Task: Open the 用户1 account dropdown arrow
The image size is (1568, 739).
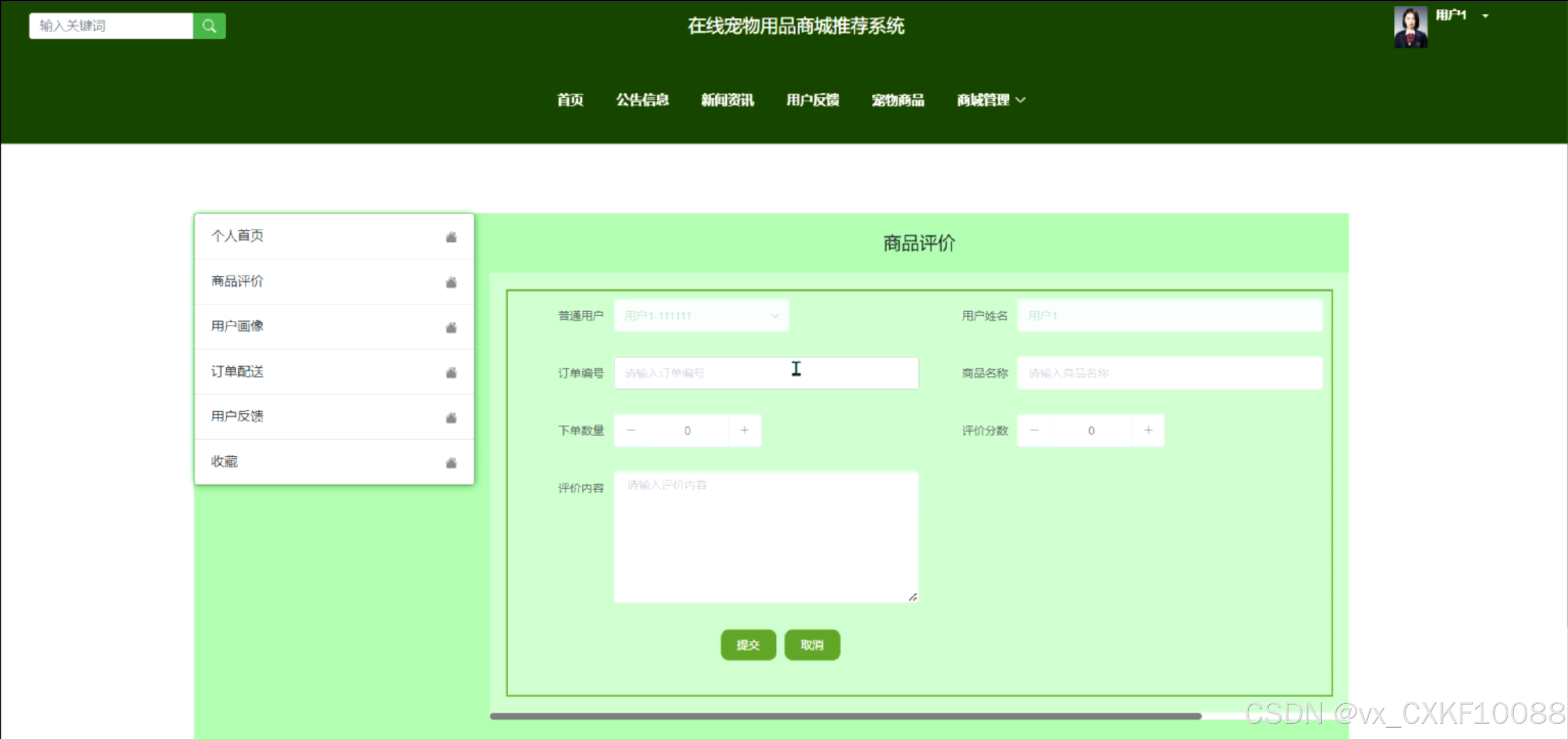Action: pyautogui.click(x=1485, y=16)
